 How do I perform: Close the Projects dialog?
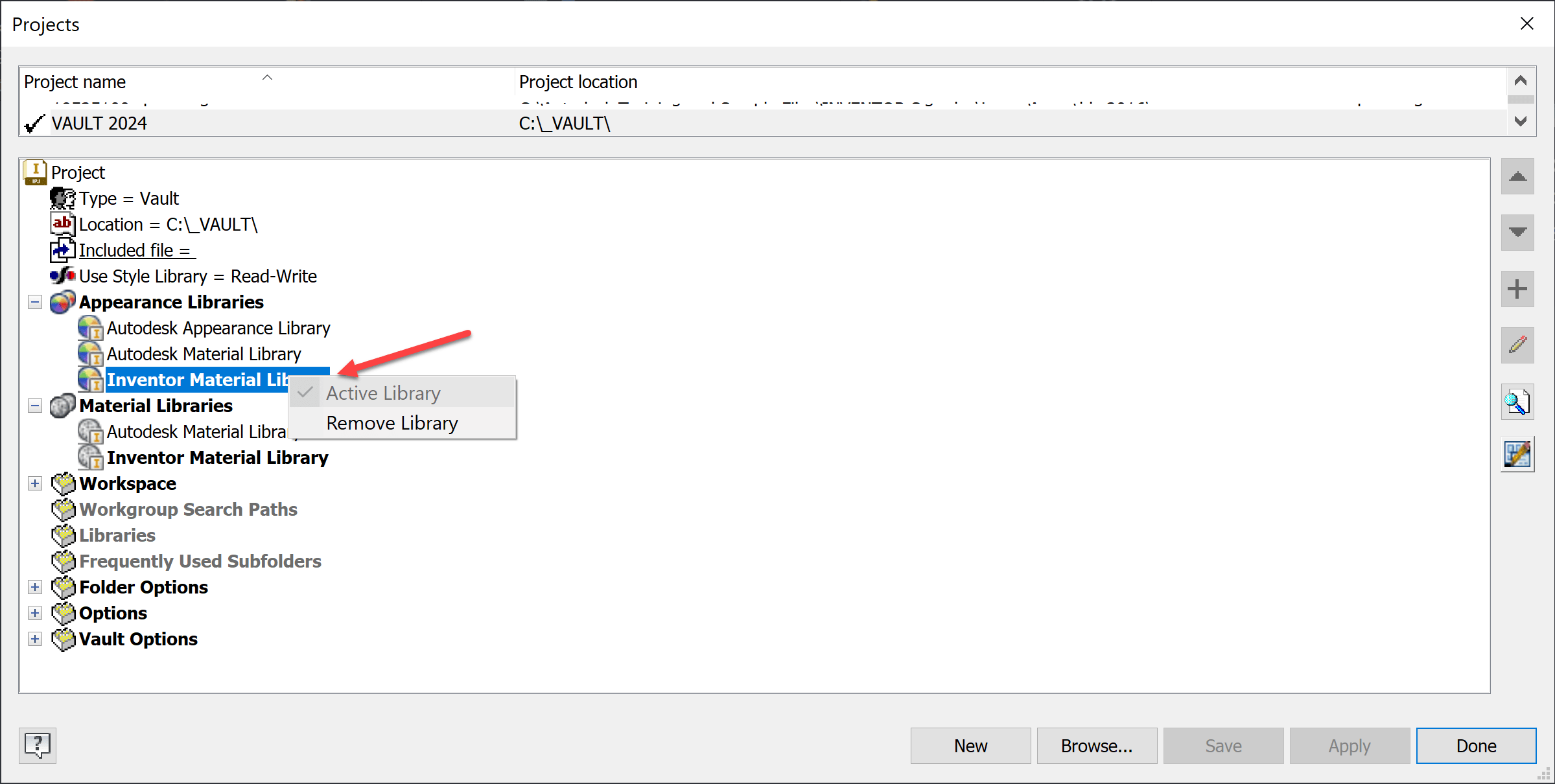(1526, 23)
